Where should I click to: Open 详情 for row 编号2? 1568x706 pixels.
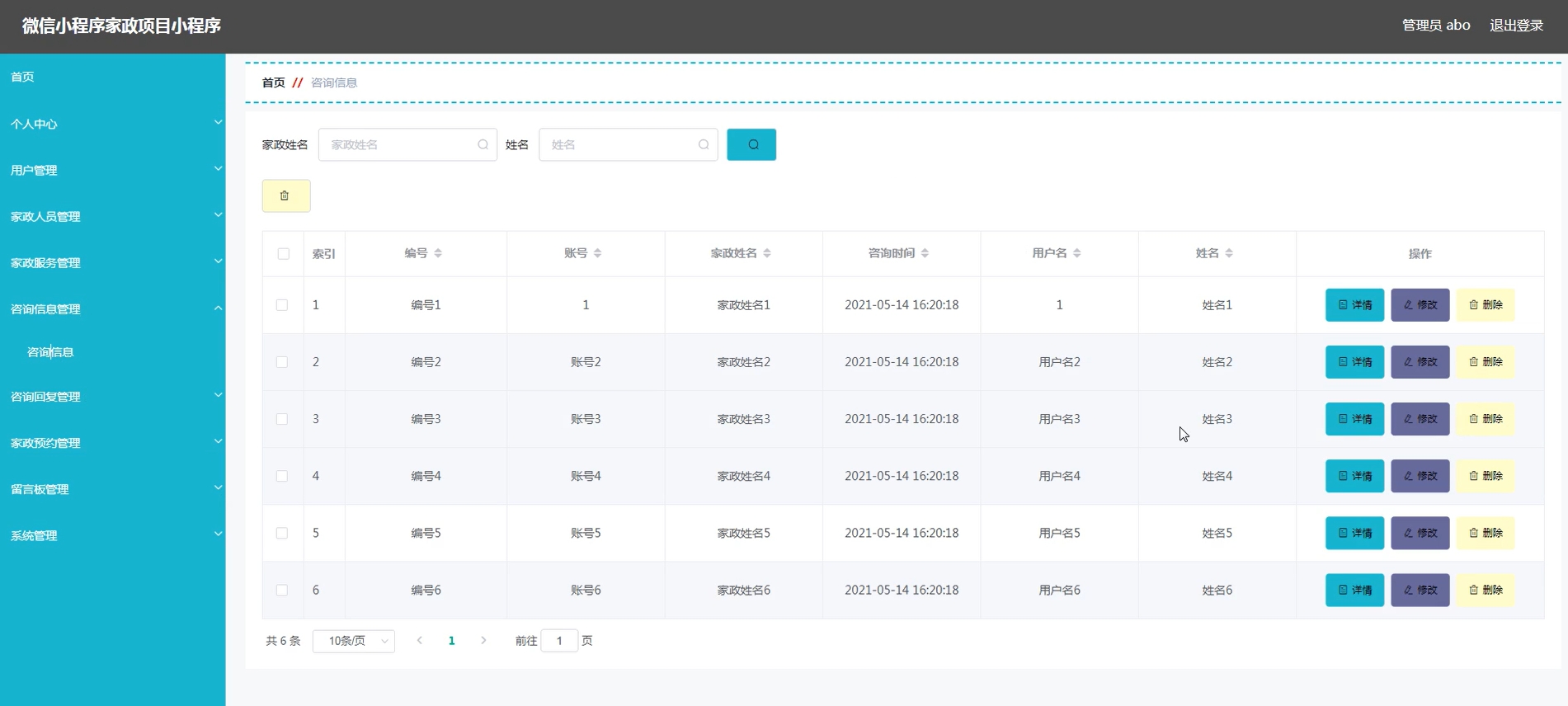click(x=1354, y=362)
